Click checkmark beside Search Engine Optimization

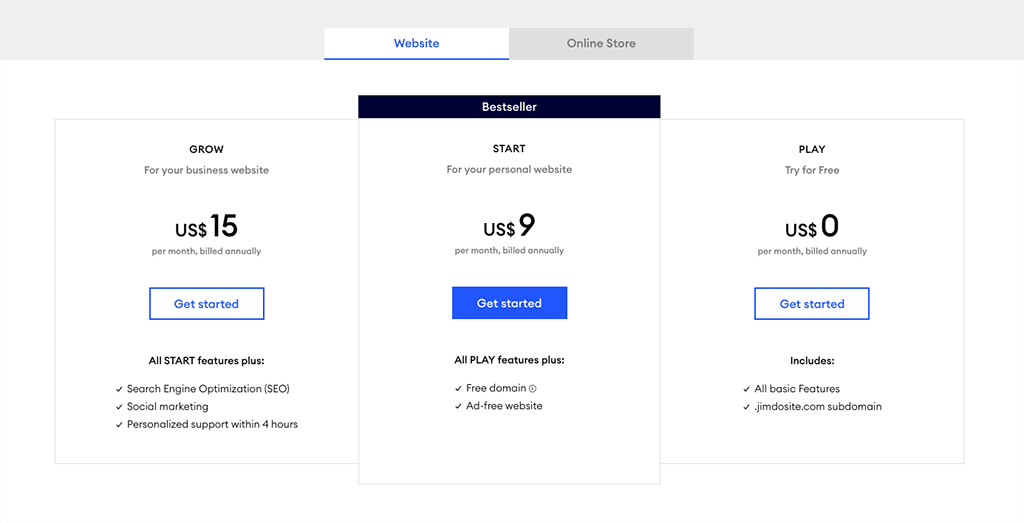(119, 389)
